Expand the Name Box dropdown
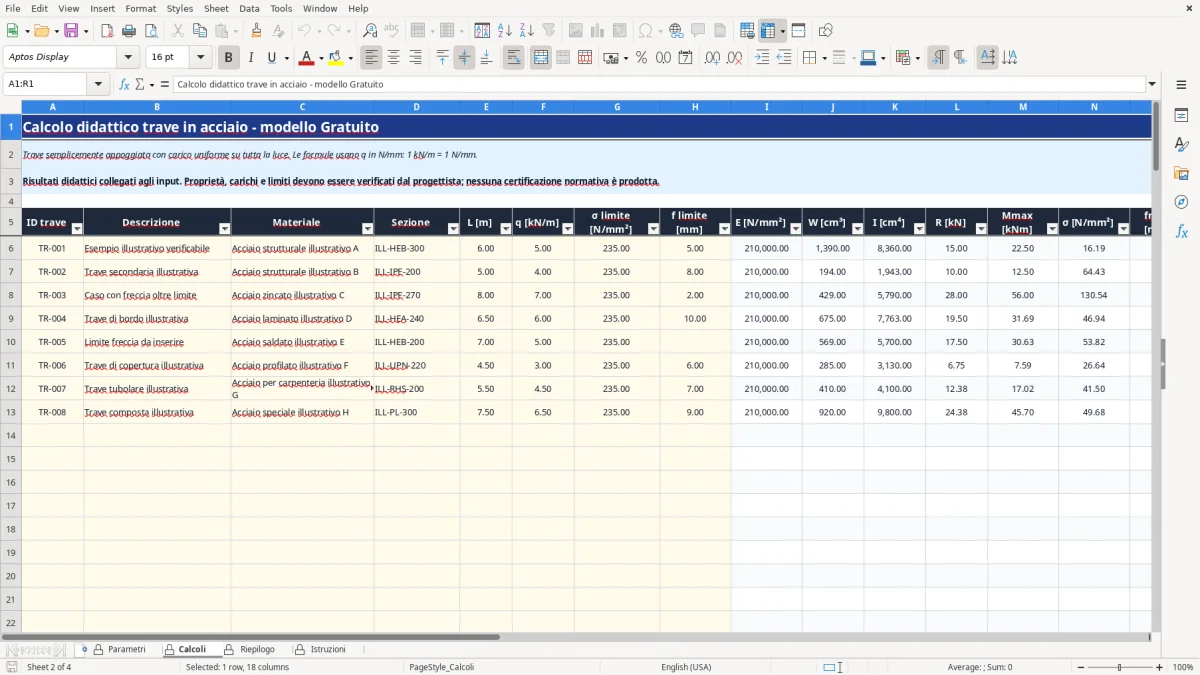This screenshot has height=675, width=1200. pyautogui.click(x=98, y=84)
